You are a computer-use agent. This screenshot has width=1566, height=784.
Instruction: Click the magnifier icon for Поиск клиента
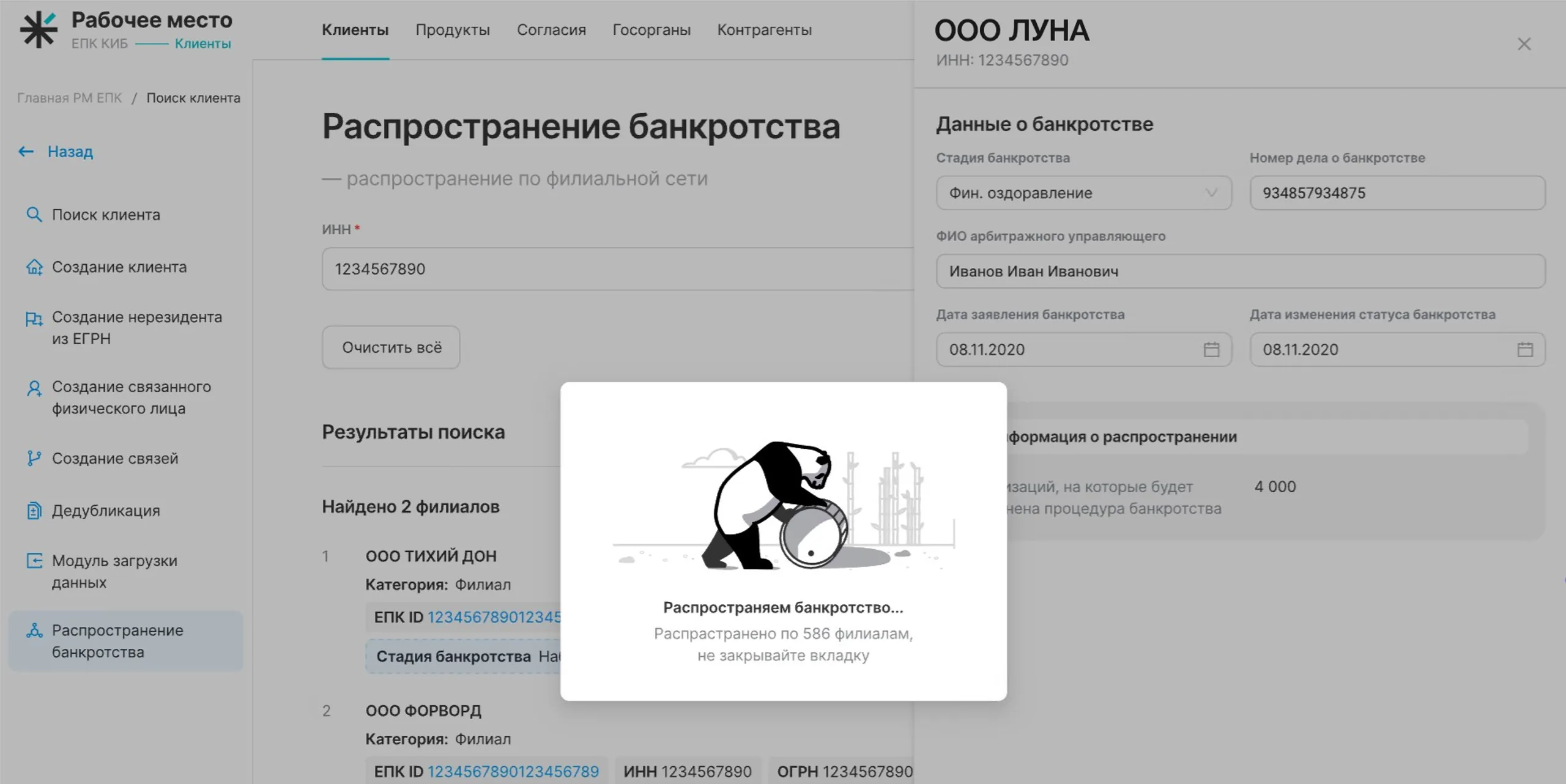click(34, 215)
